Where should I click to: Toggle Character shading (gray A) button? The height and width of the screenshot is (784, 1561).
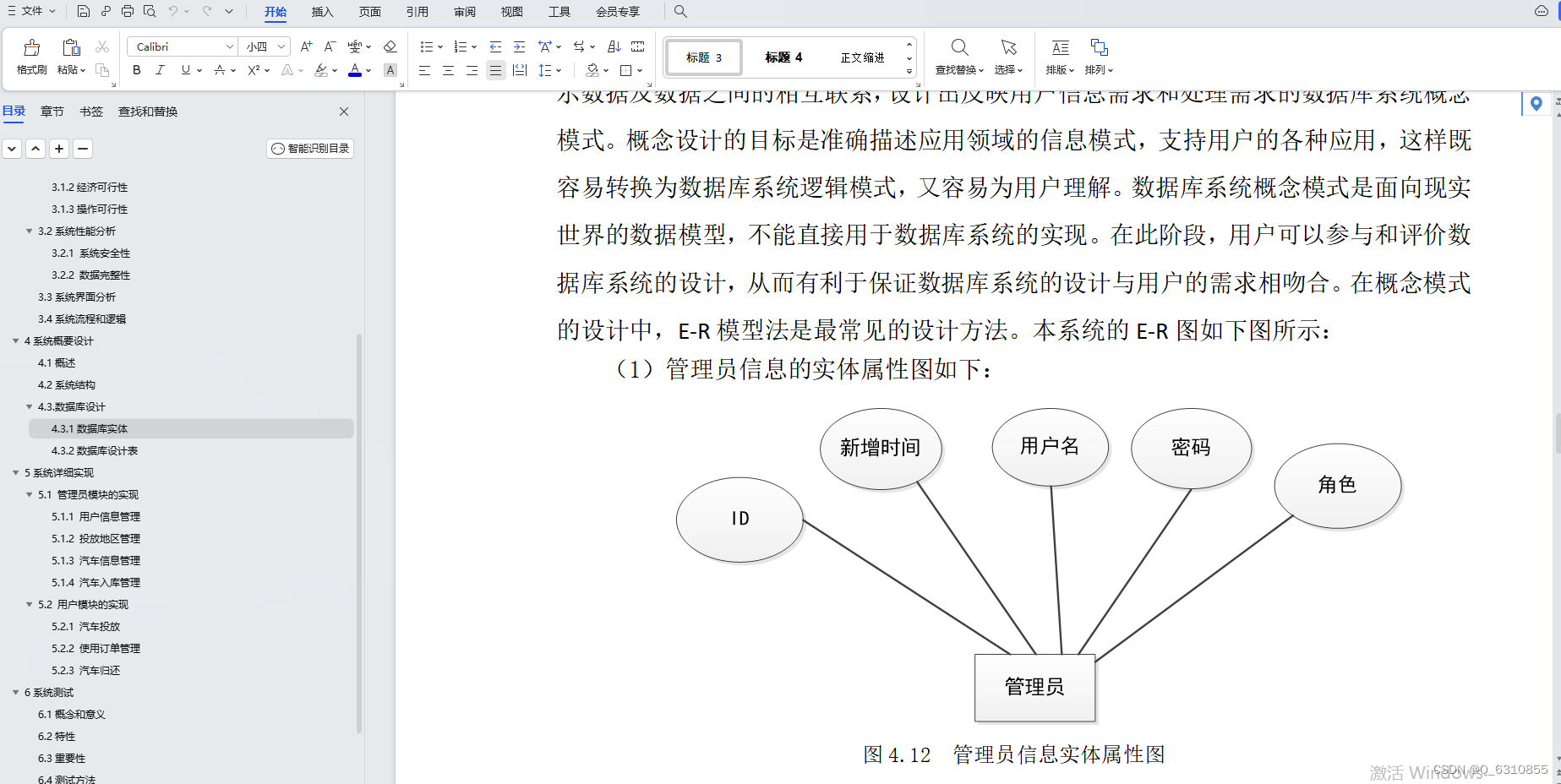tap(390, 70)
